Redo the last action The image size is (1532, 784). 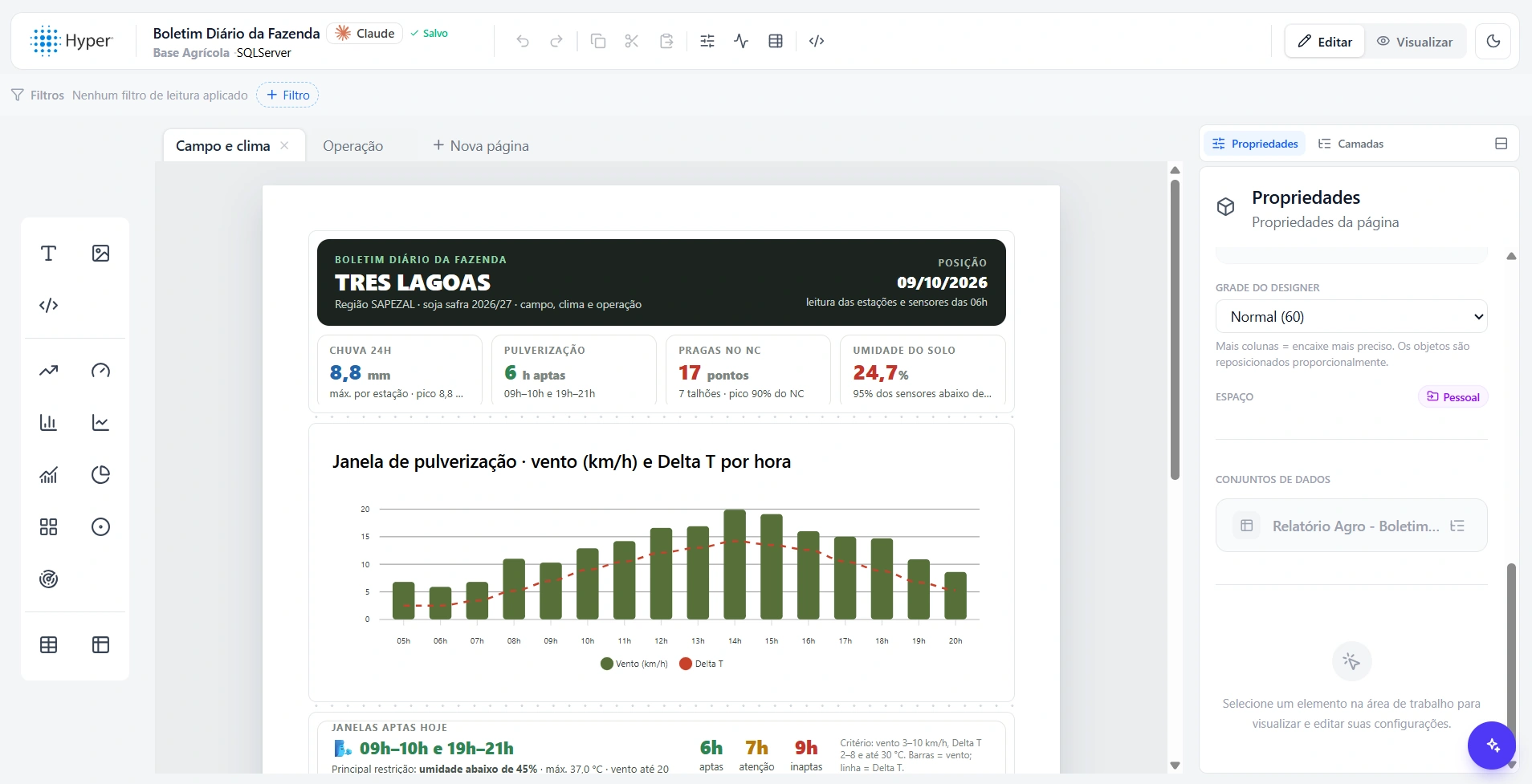coord(556,41)
